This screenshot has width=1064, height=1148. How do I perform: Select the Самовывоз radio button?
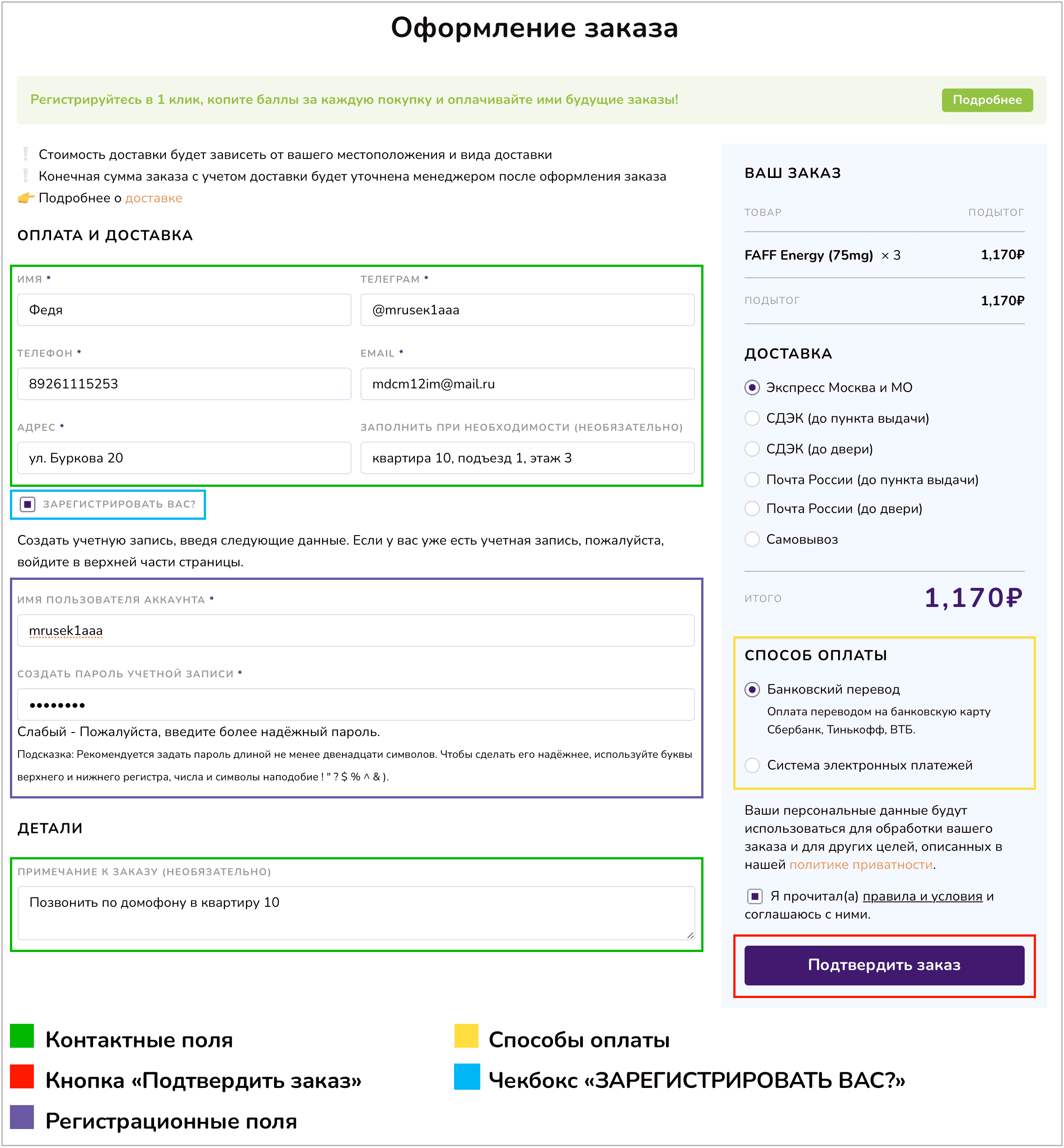click(752, 540)
